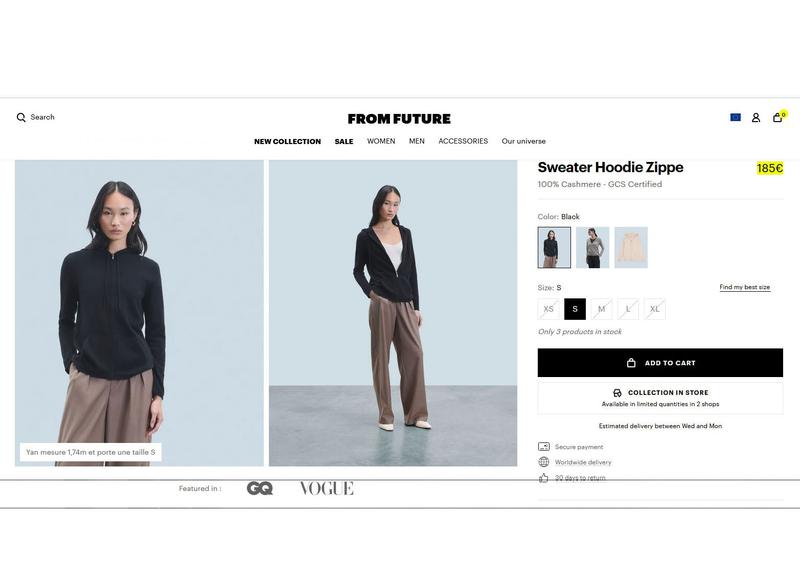This screenshot has height=562, width=800.
Task: Open the WOMEN menu
Action: (x=381, y=141)
